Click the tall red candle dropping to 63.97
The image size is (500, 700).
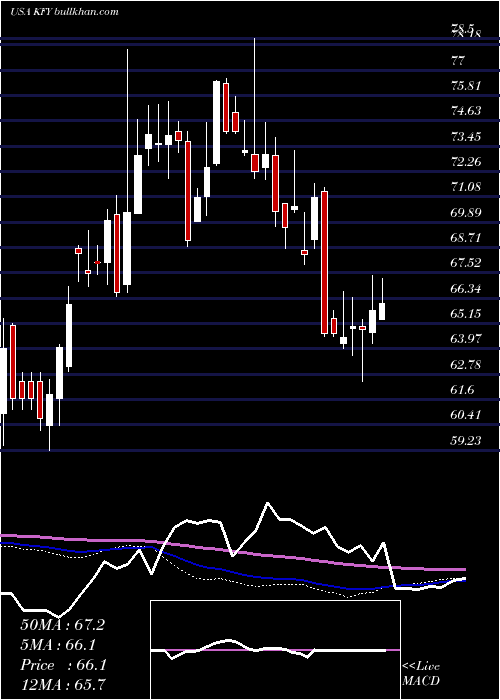click(x=324, y=262)
